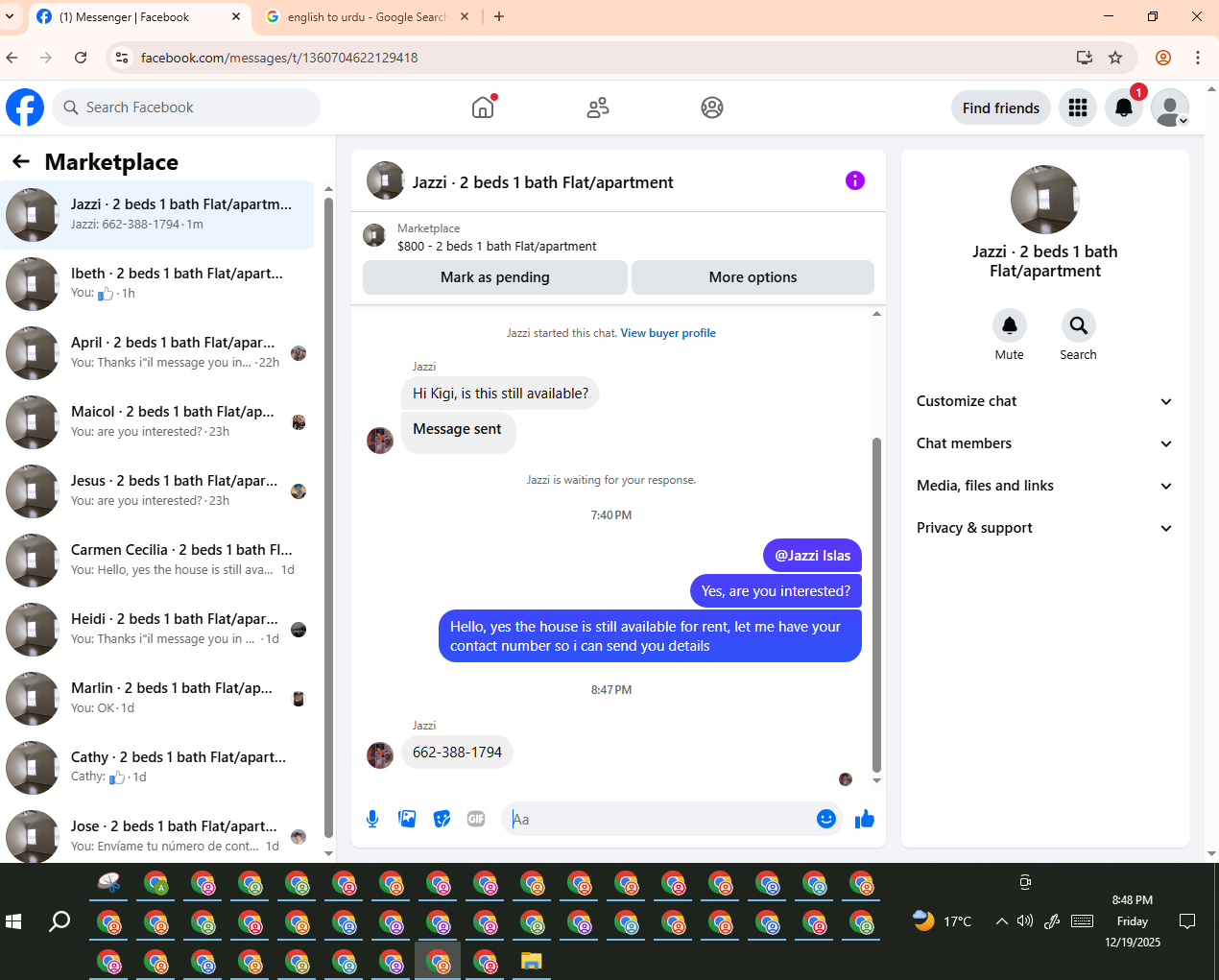Screen dimensions: 1219x980
Task: Click the back arrow beside Marketplace
Action: [21, 161]
